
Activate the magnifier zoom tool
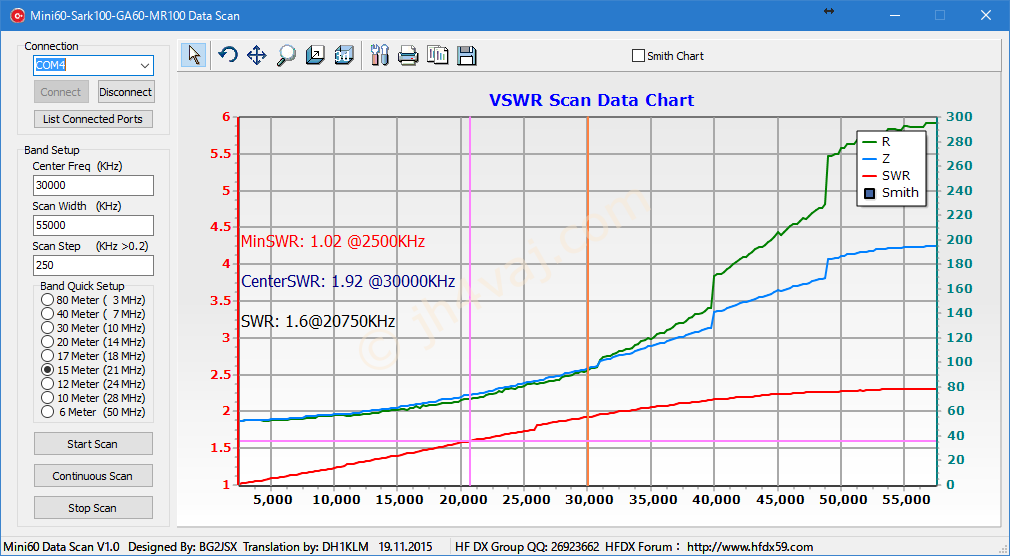286,55
